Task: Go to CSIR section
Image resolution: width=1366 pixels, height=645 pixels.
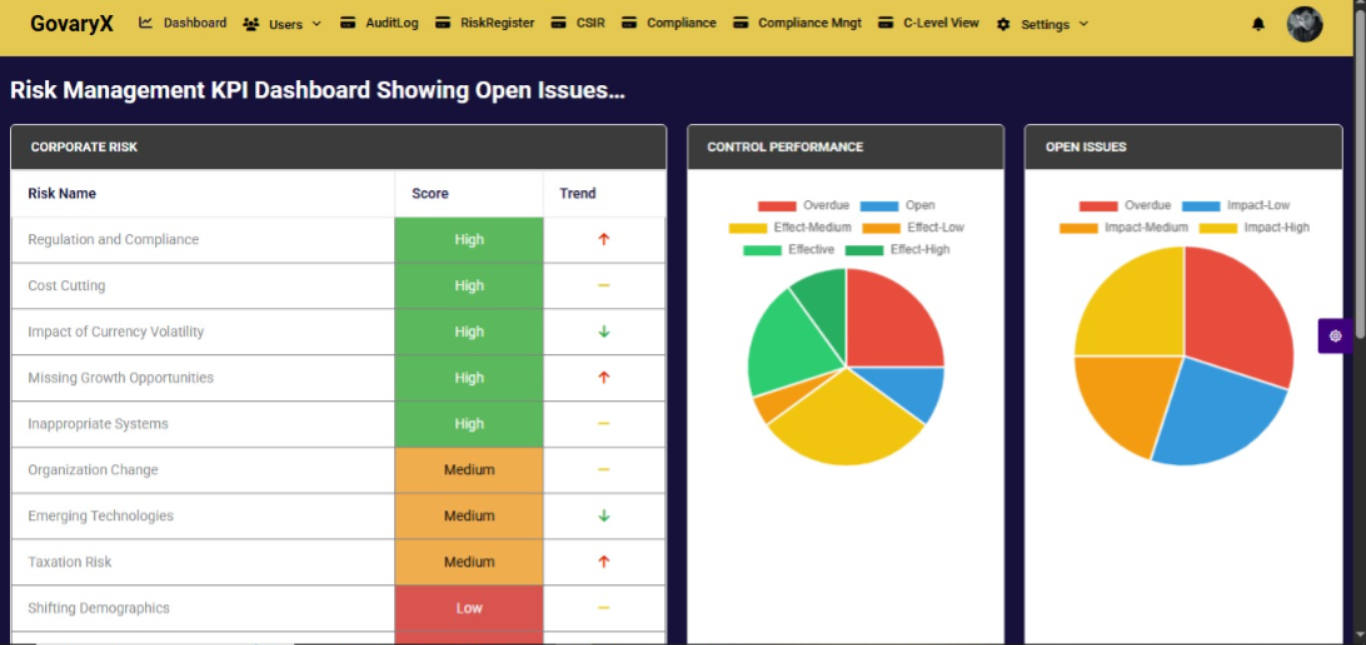Action: pos(590,23)
